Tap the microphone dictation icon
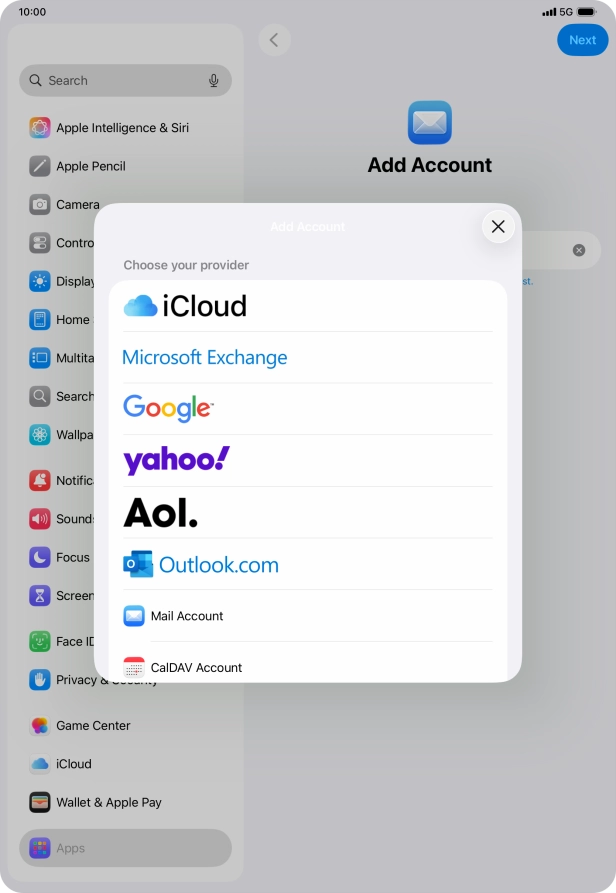 214,81
